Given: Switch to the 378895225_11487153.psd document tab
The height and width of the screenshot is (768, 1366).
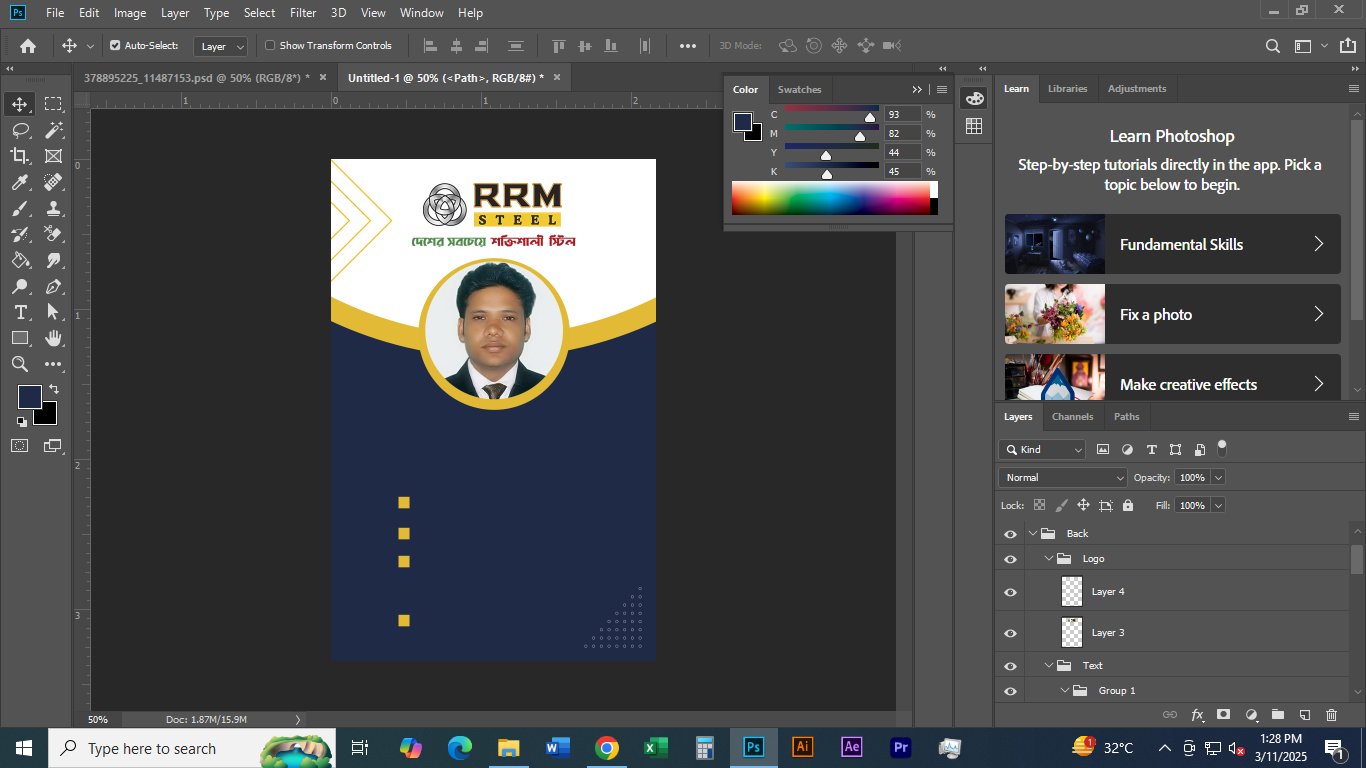Looking at the screenshot, I should coord(197,78).
